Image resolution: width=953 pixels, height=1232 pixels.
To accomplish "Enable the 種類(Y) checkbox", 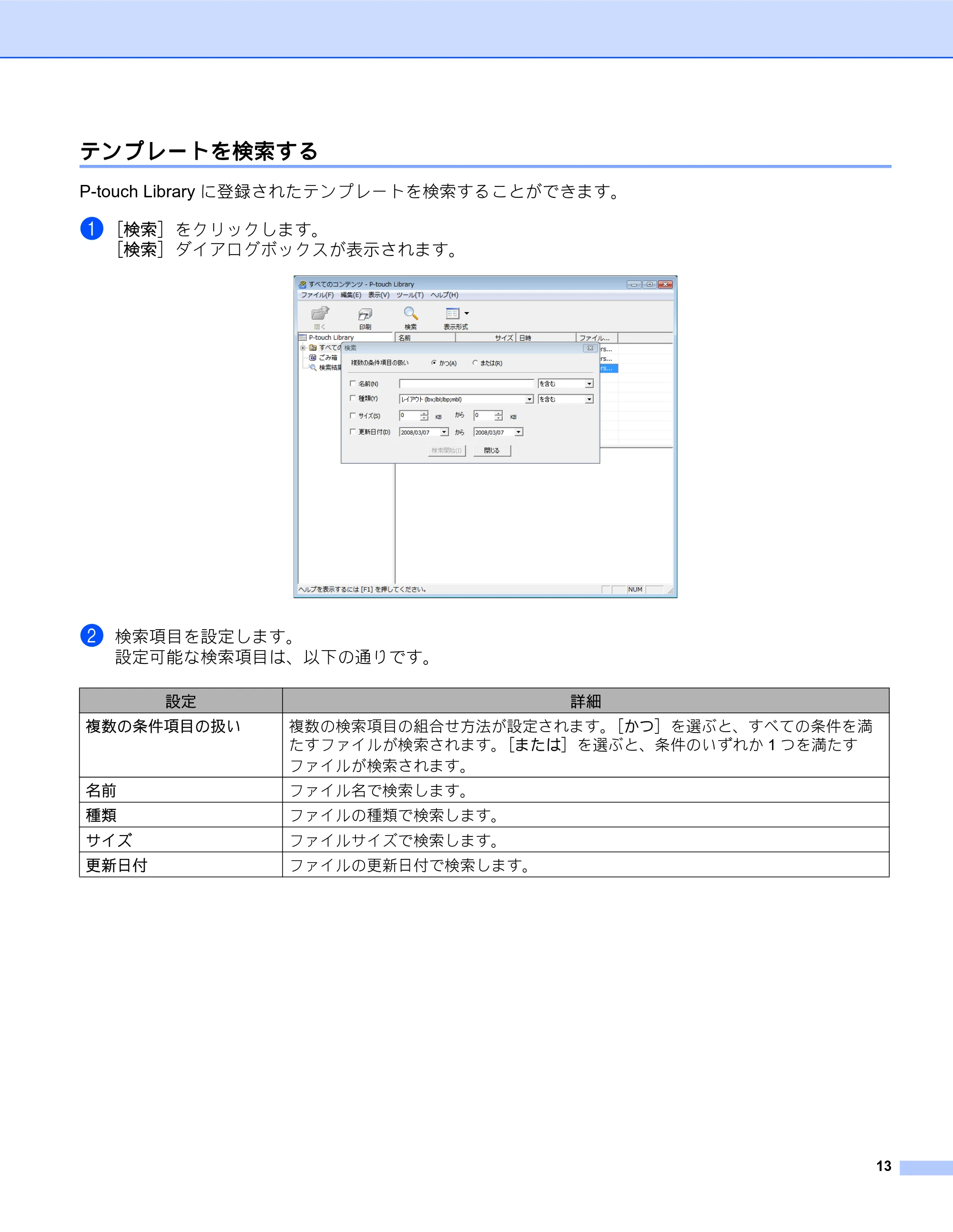I will (353, 398).
